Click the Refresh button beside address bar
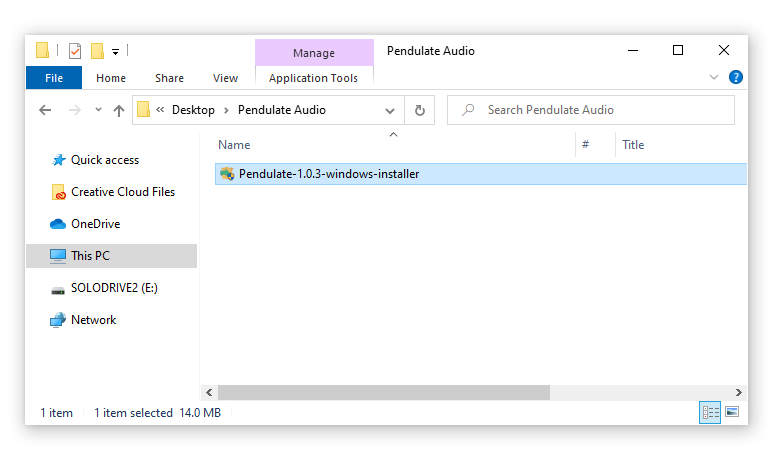 pyautogui.click(x=420, y=110)
